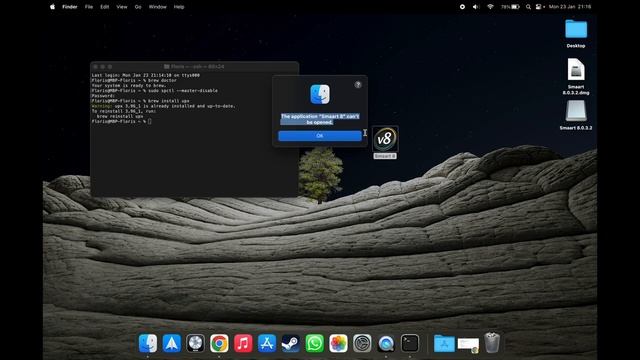
Task: Launch the Music app in the Dock
Action: coord(243,343)
